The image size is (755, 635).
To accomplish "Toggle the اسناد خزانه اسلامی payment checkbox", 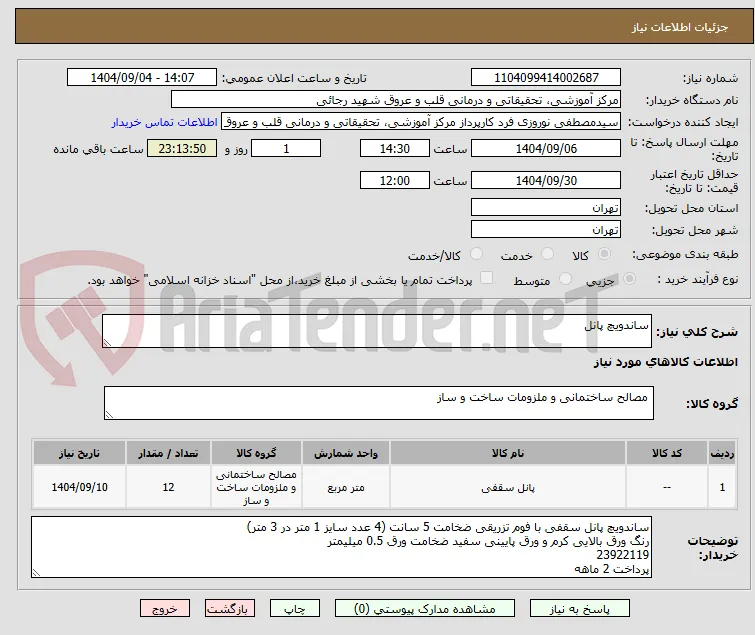I will click(487, 278).
